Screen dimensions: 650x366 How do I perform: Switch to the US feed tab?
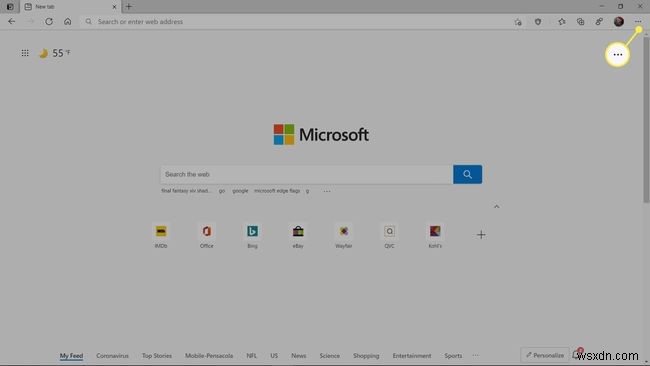[x=274, y=356]
